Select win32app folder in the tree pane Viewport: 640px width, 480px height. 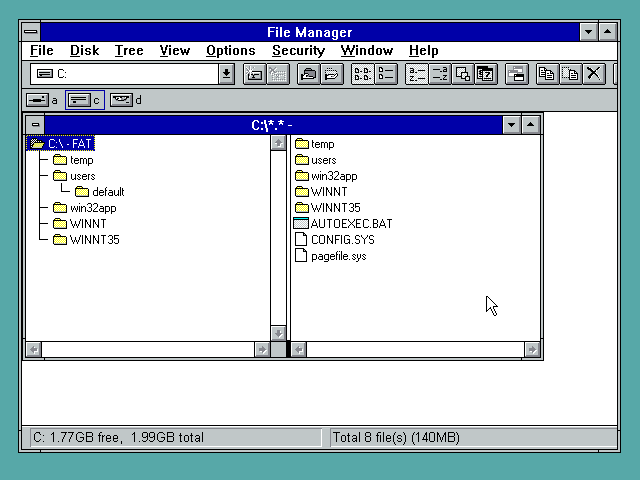(85, 208)
